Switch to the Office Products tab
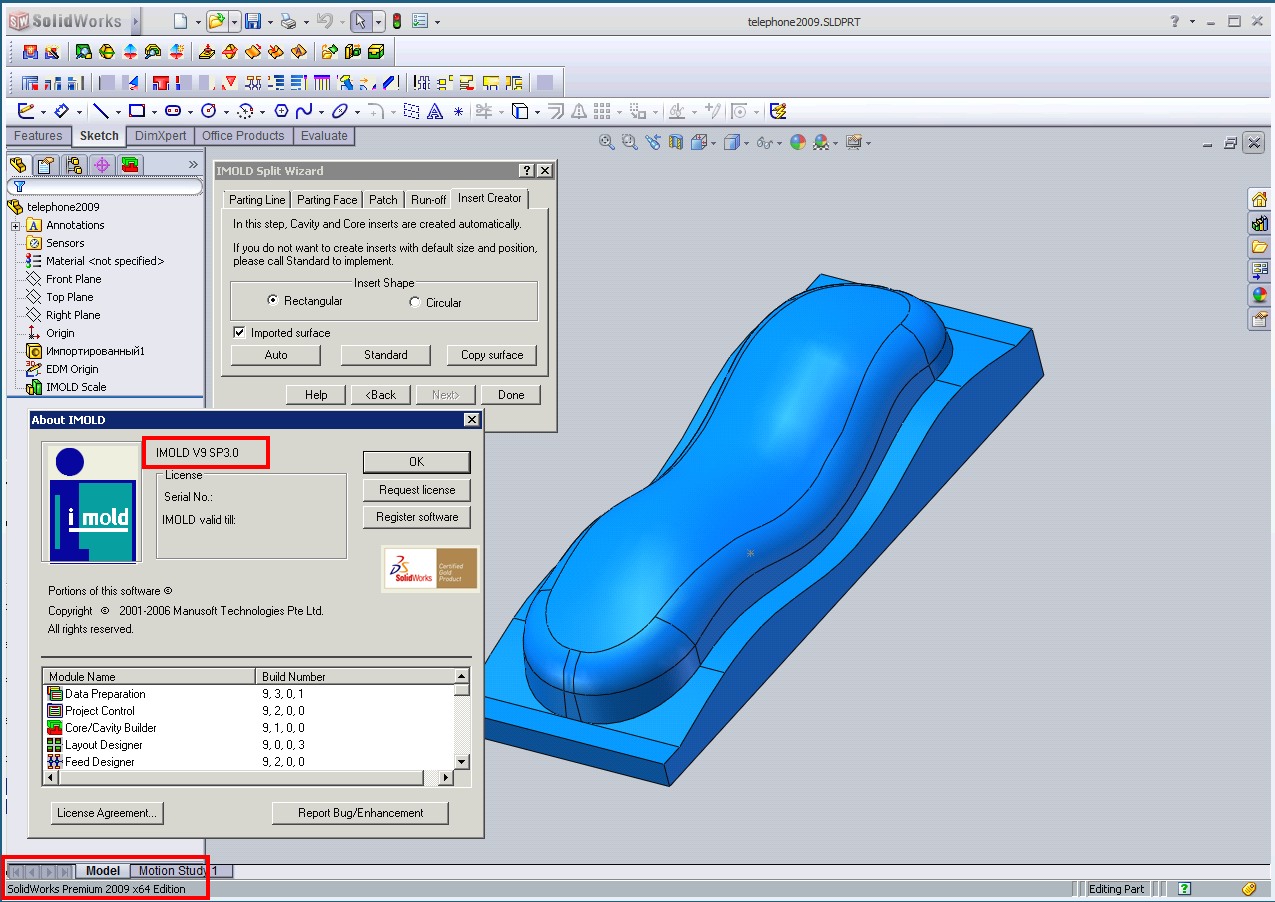Screen dimensions: 1275x902 pos(243,136)
